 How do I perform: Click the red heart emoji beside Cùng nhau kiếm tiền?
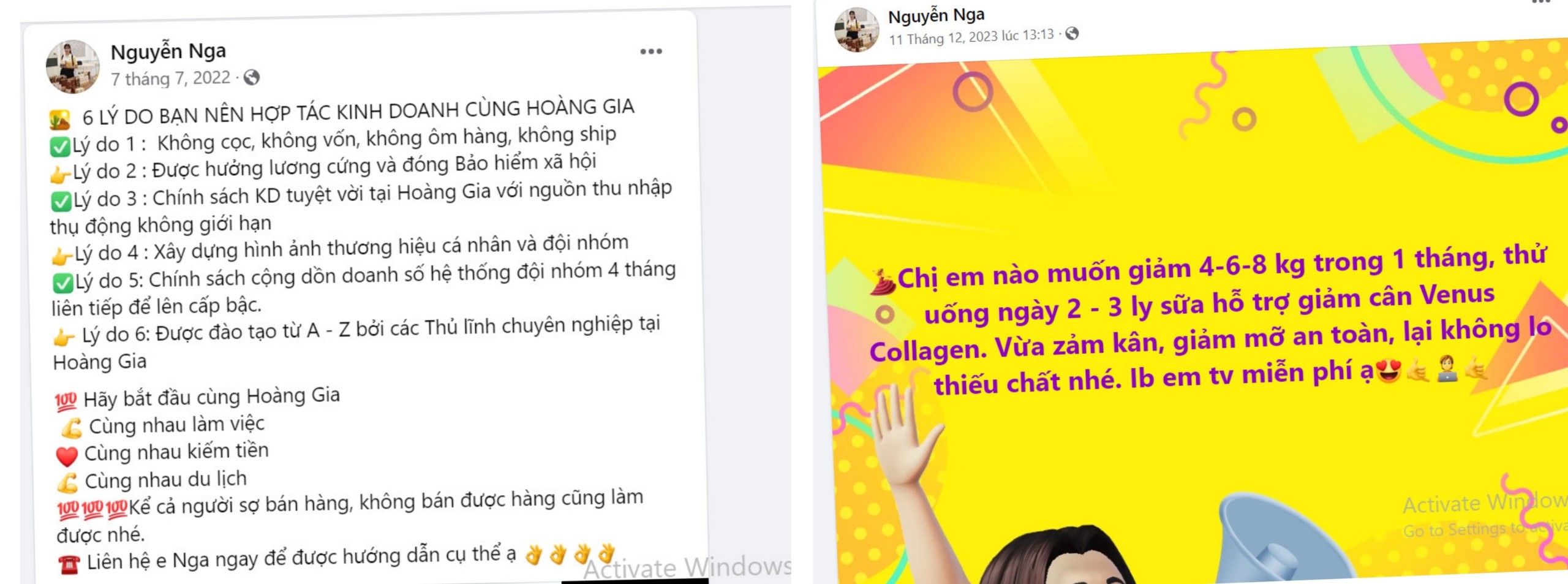click(67, 456)
